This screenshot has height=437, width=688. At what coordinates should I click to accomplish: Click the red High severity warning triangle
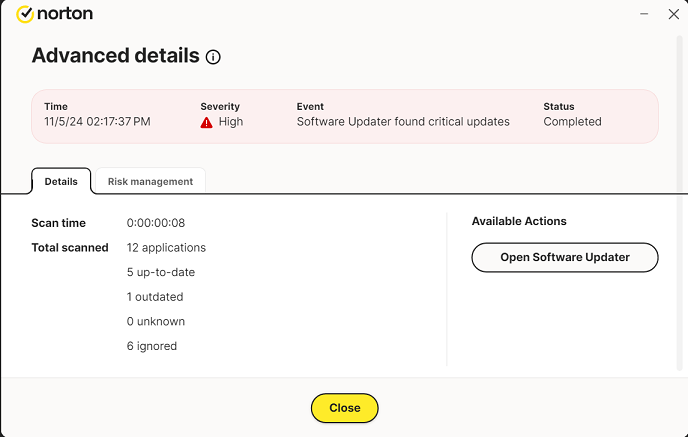(206, 122)
